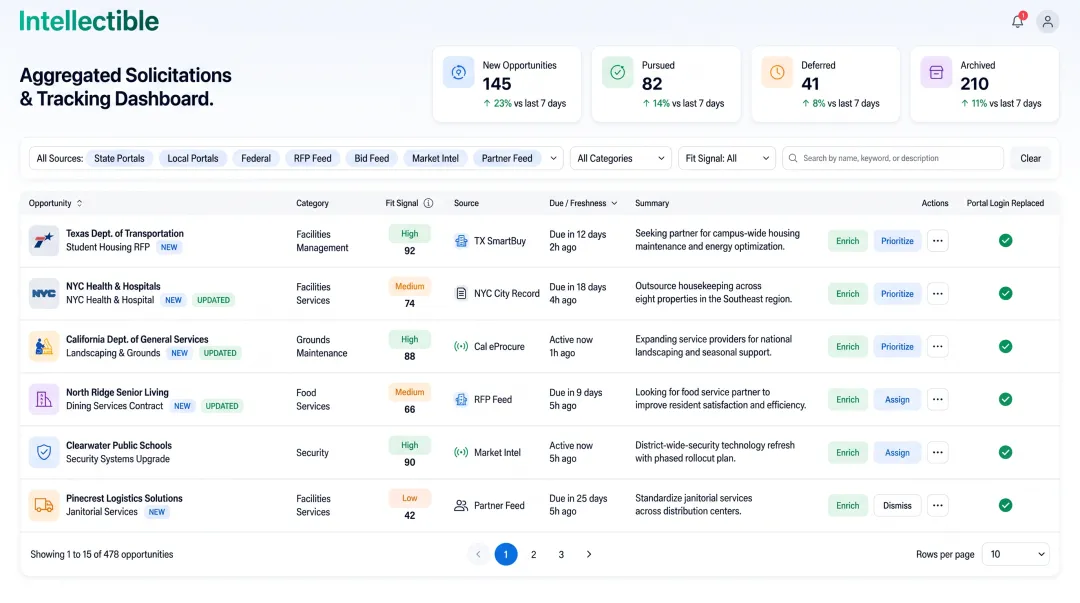Screen dimensions: 1080x603
Task: Open the notifications bell
Action: pyautogui.click(x=1017, y=21)
